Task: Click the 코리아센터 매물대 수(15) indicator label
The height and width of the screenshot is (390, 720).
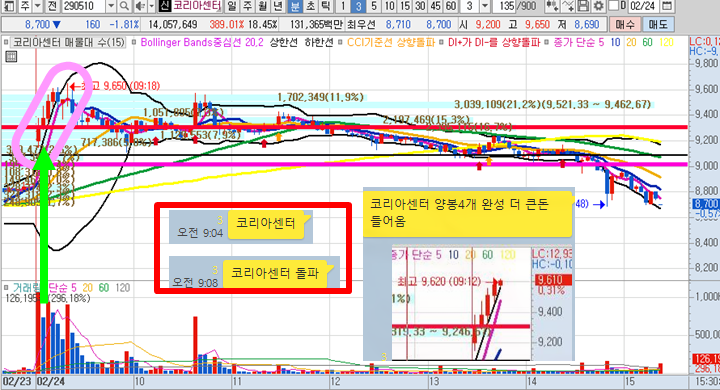Action: 69,42
